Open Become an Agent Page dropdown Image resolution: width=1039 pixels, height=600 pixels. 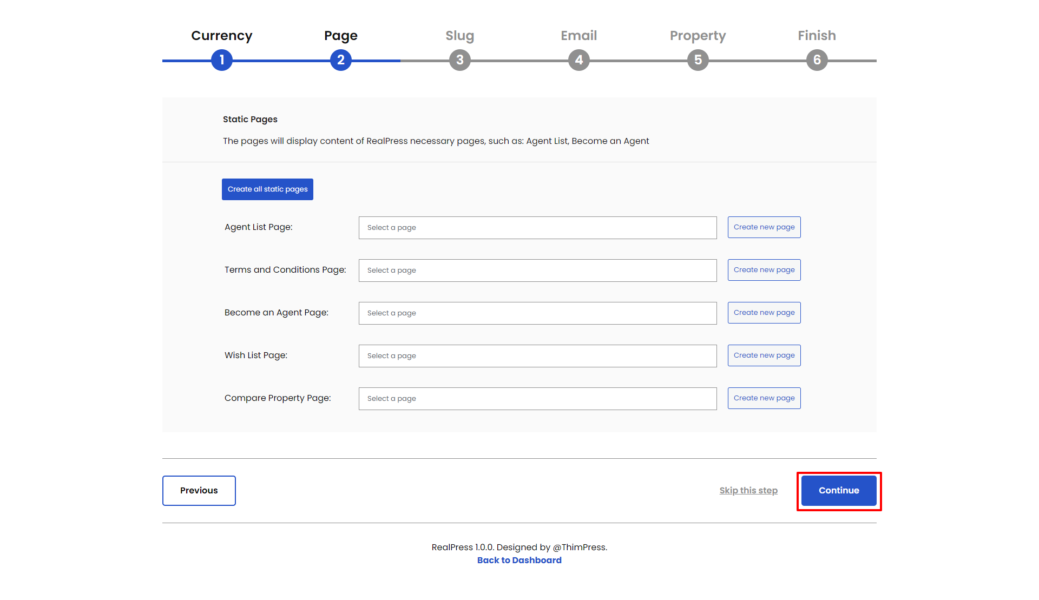[x=537, y=313]
